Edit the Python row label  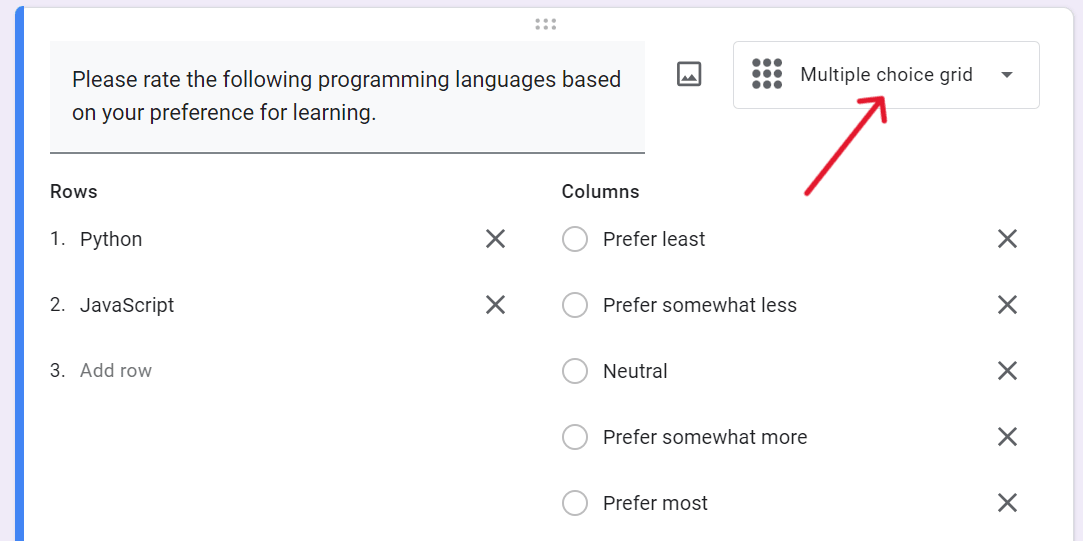[111, 239]
